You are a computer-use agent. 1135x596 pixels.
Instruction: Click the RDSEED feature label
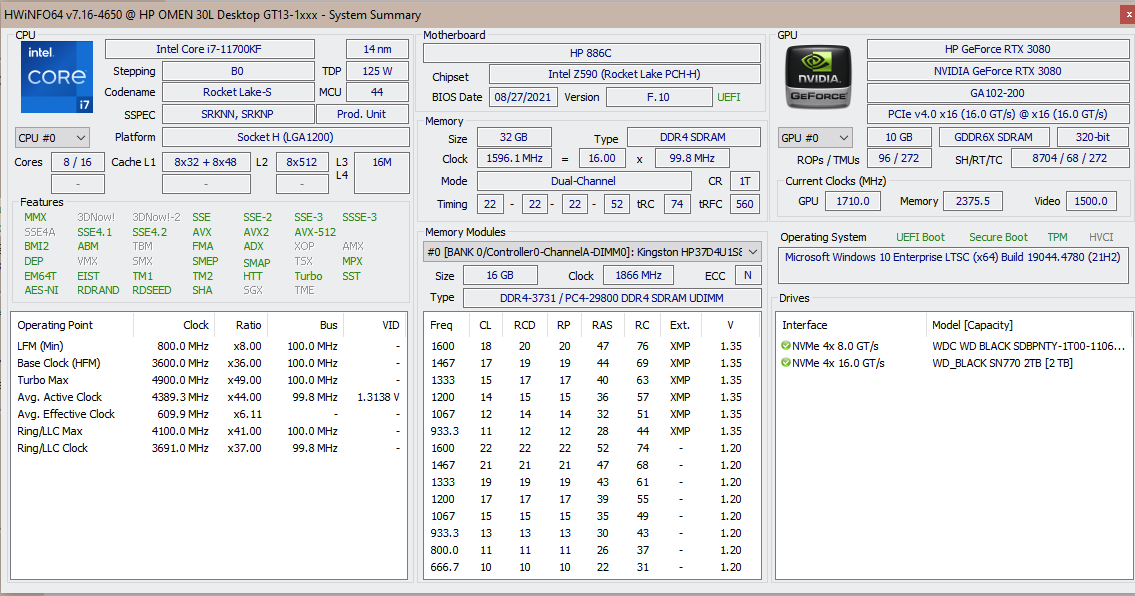point(152,290)
